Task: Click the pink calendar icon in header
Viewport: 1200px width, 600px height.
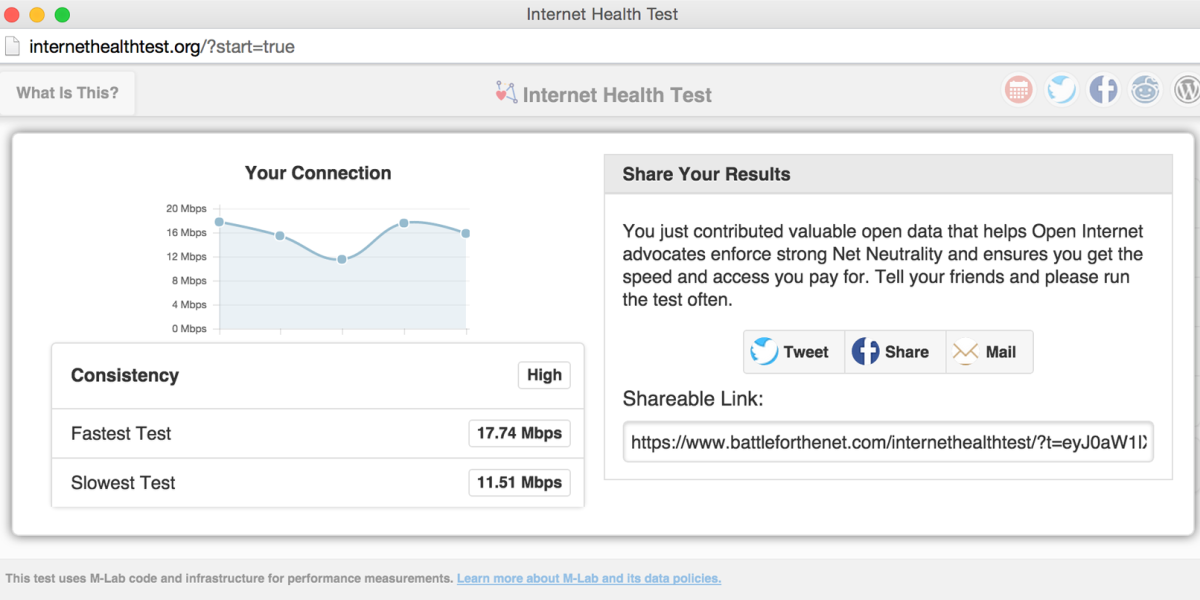Action: click(x=1018, y=90)
